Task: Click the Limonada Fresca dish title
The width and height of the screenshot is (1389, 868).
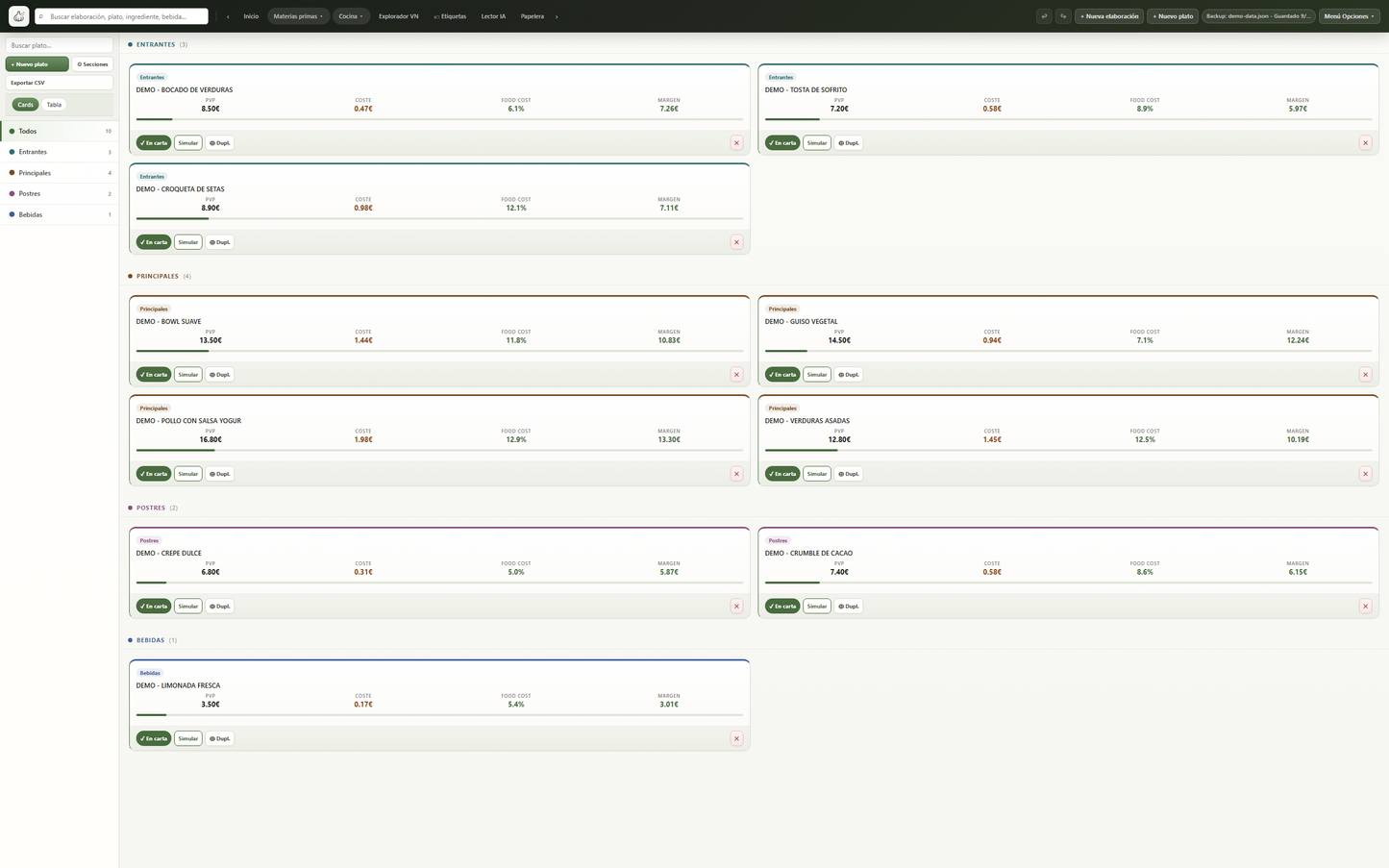Action: pyautogui.click(x=179, y=685)
